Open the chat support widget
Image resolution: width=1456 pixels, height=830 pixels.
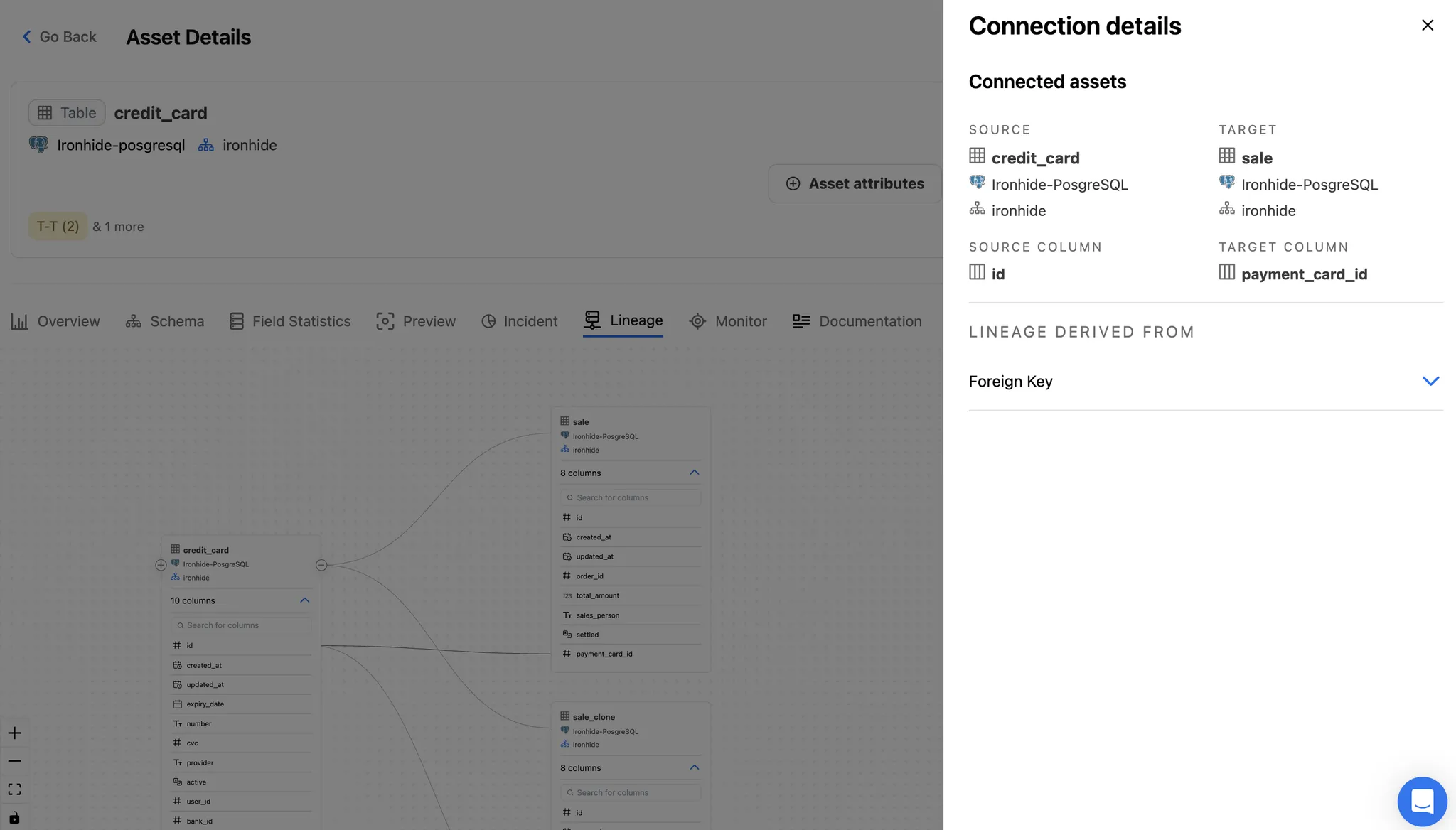click(1422, 801)
